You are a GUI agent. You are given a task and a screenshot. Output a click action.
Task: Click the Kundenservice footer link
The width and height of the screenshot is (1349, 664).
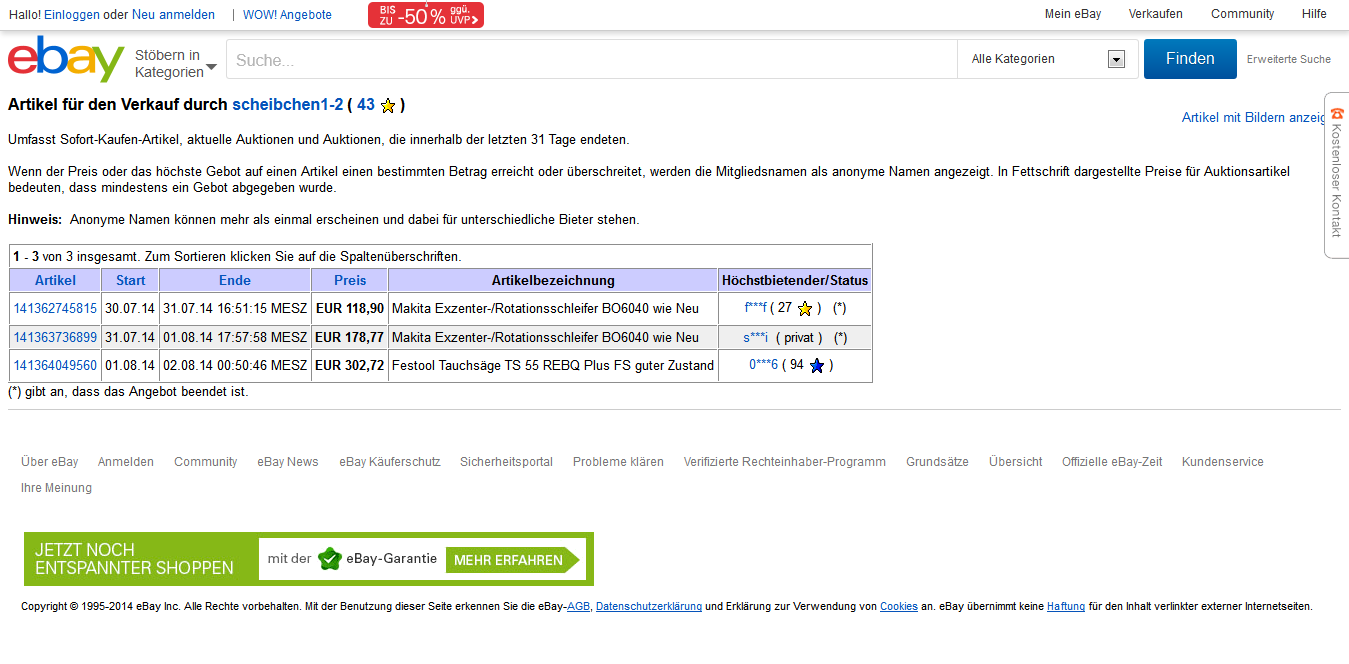coord(1223,462)
